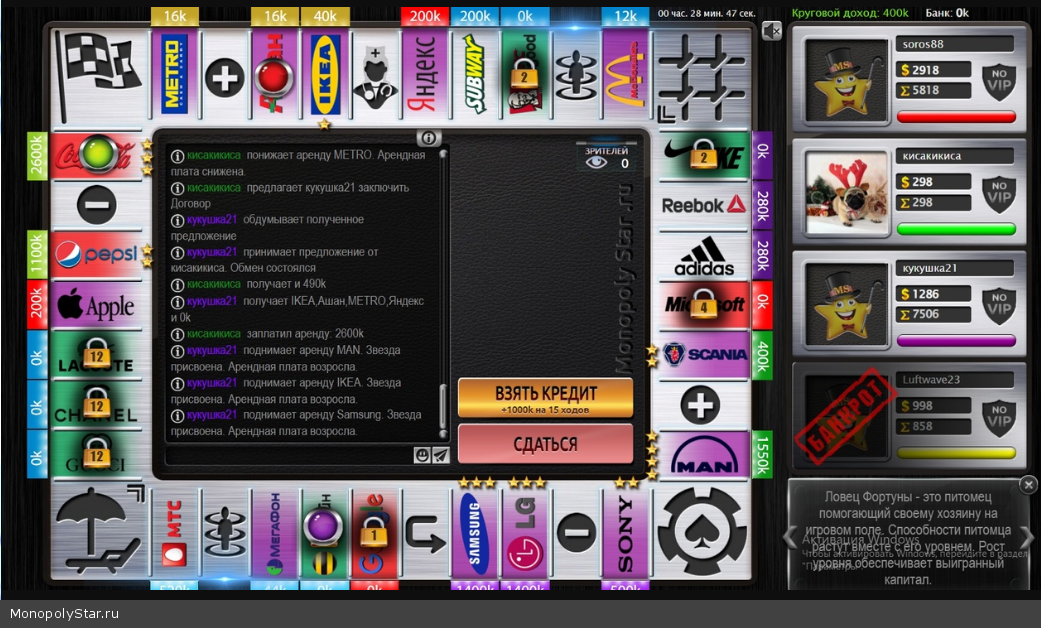Click the locked Microsoft cell
This screenshot has width=1041, height=628.
[704, 305]
